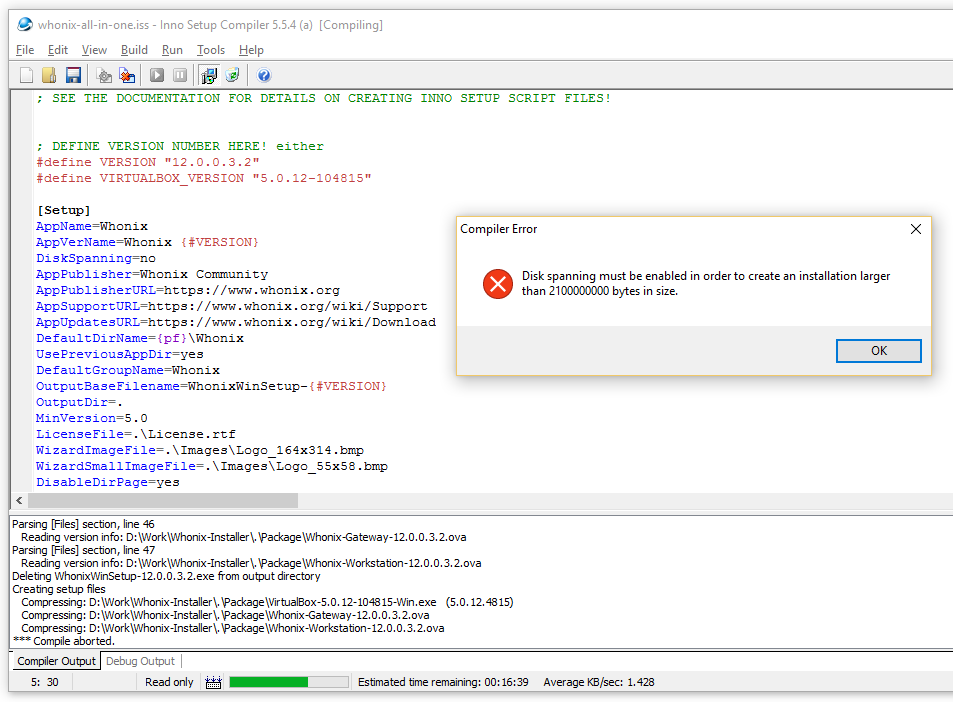
Task: Click the LicenseFile line
Action: coord(136,434)
